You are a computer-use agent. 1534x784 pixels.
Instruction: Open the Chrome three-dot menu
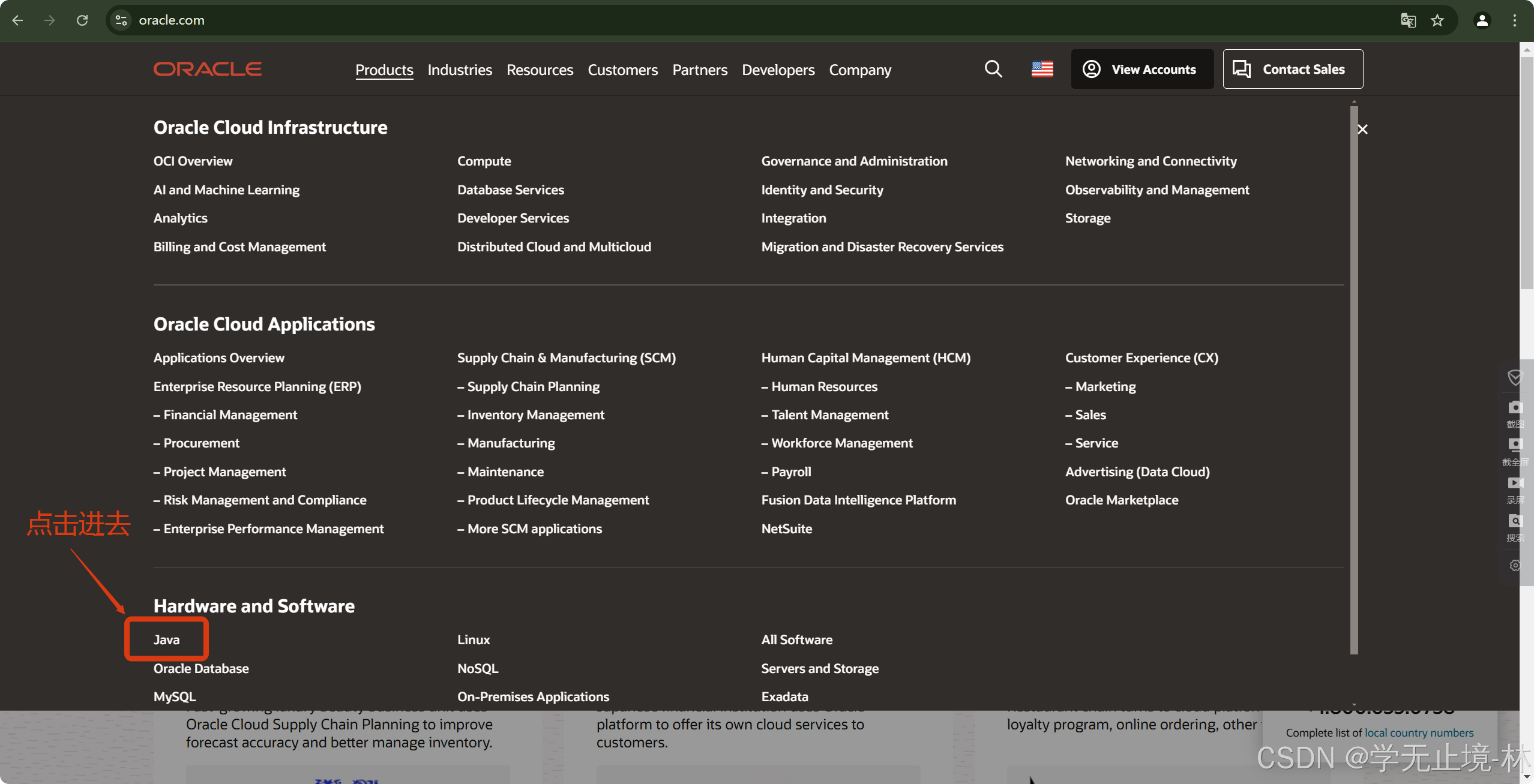point(1514,20)
